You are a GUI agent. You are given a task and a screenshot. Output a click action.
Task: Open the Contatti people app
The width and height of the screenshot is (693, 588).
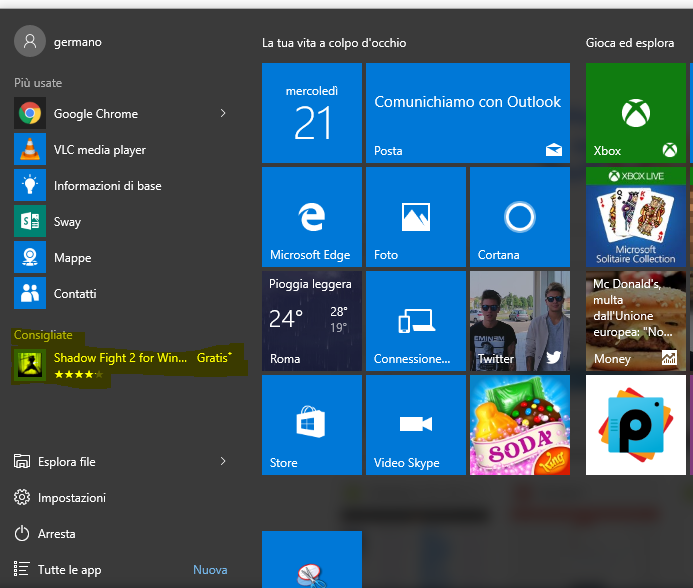(122, 293)
